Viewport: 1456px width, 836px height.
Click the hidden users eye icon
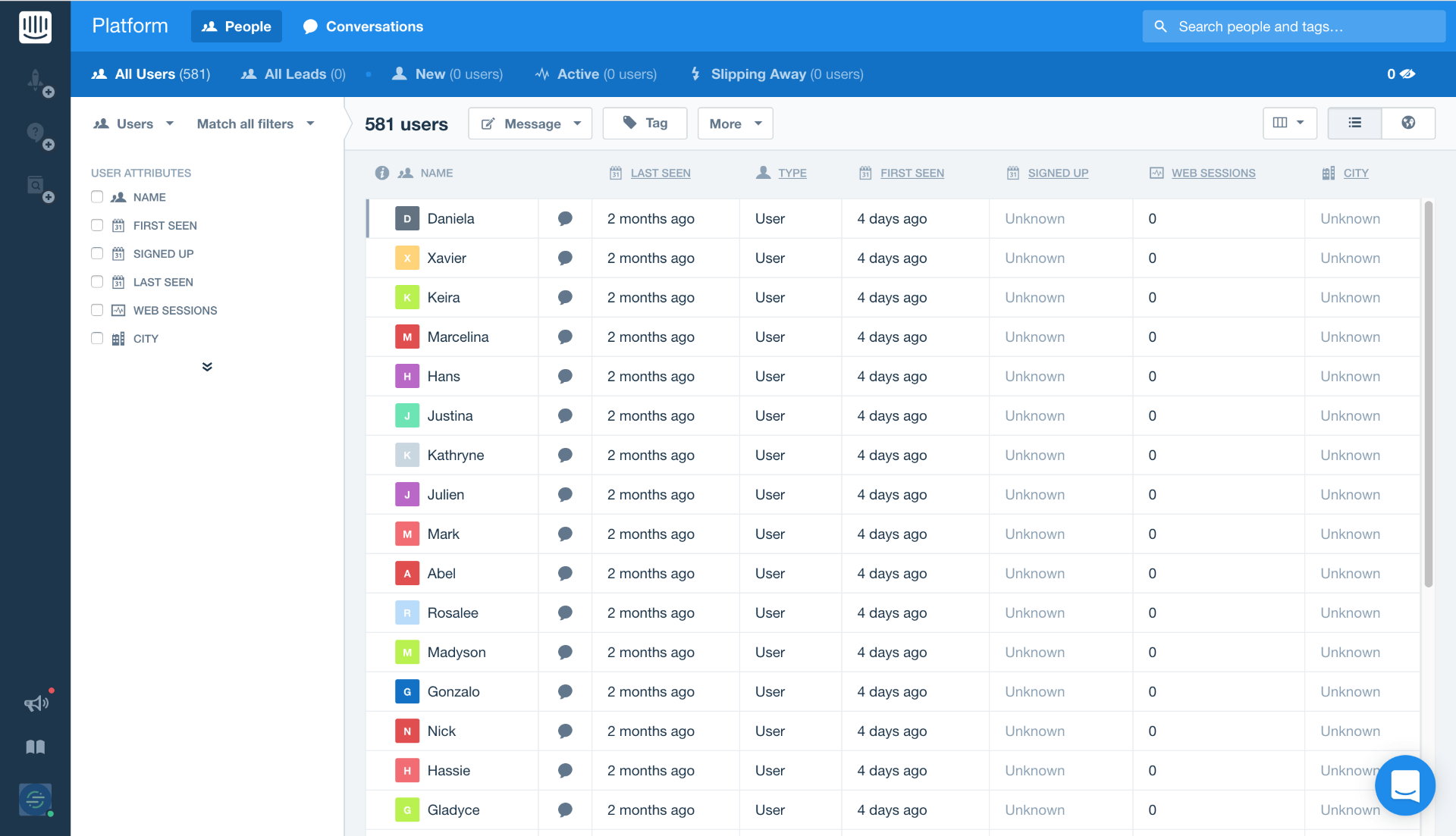click(1407, 74)
